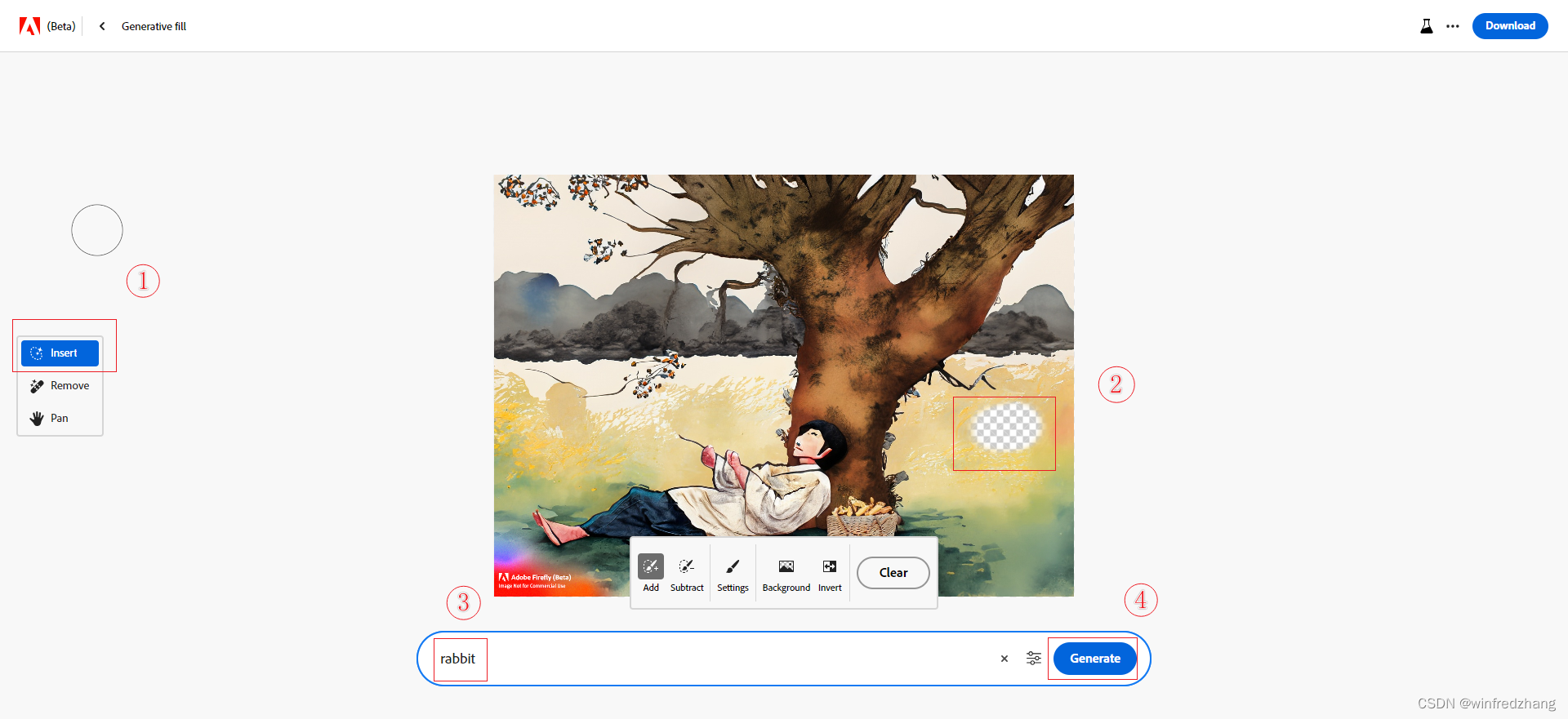This screenshot has height=719, width=1568.
Task: Select the Pan hand tool
Action: (x=60, y=419)
